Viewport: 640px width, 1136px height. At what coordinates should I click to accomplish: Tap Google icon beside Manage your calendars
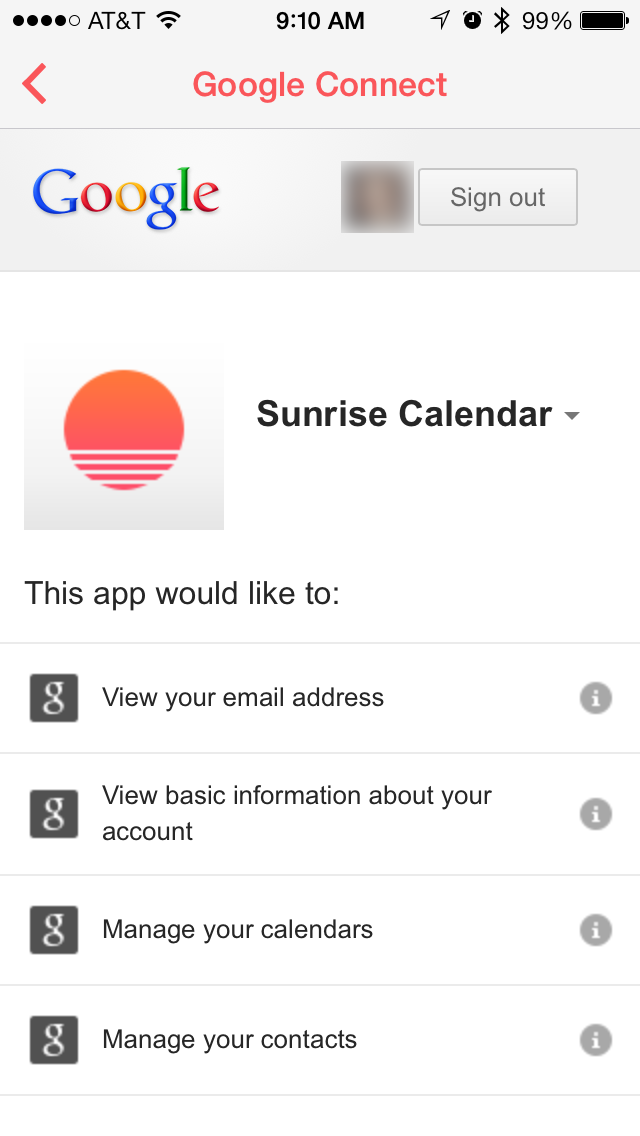tap(54, 930)
